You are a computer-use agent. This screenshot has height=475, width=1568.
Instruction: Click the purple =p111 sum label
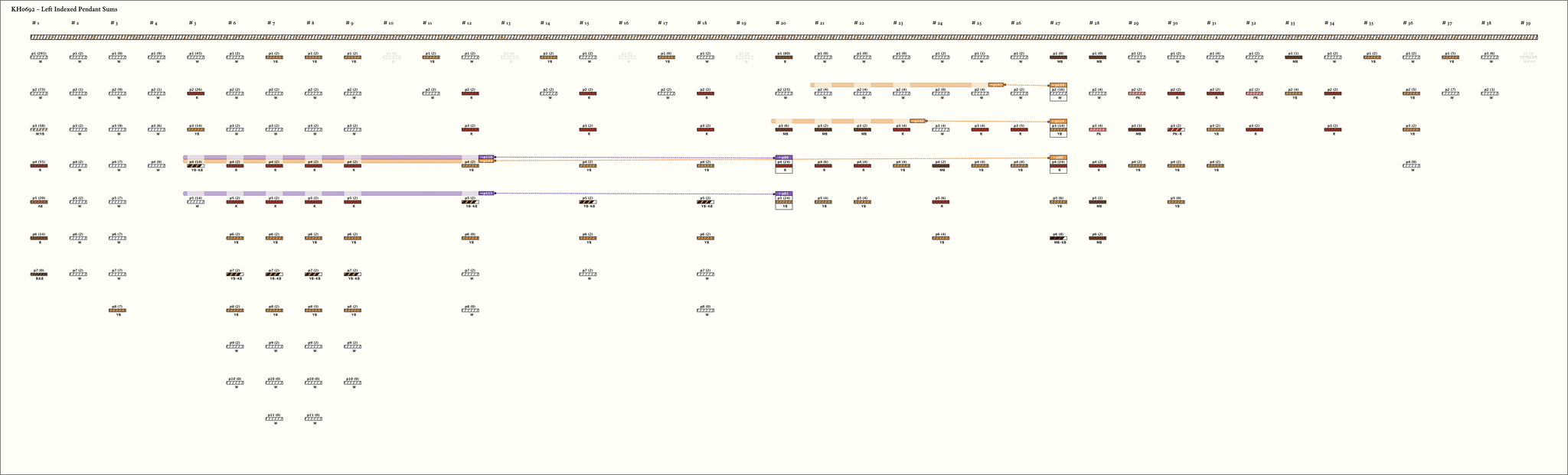coord(486,194)
